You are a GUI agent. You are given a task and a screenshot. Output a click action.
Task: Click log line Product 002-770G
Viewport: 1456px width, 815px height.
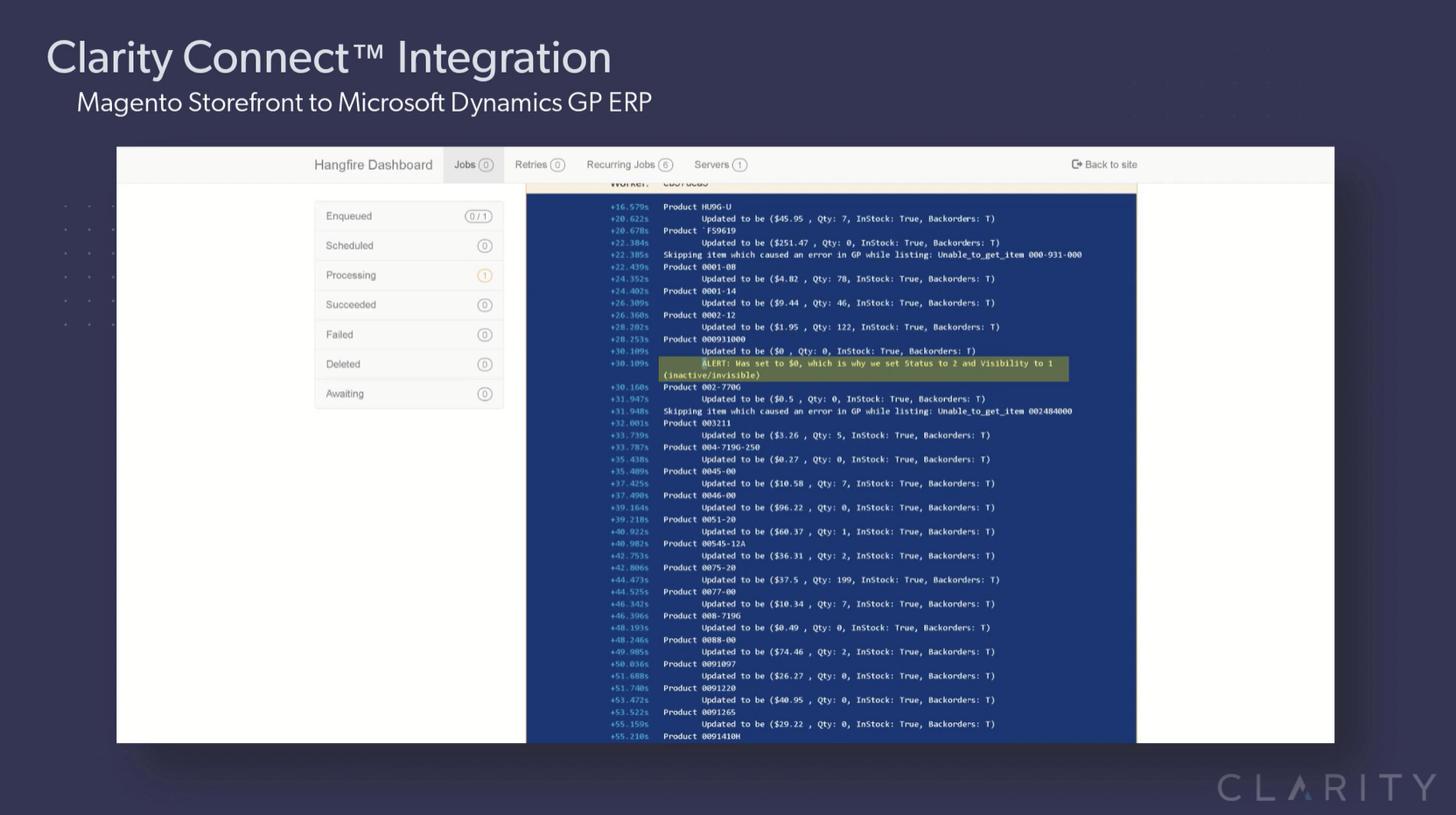702,388
